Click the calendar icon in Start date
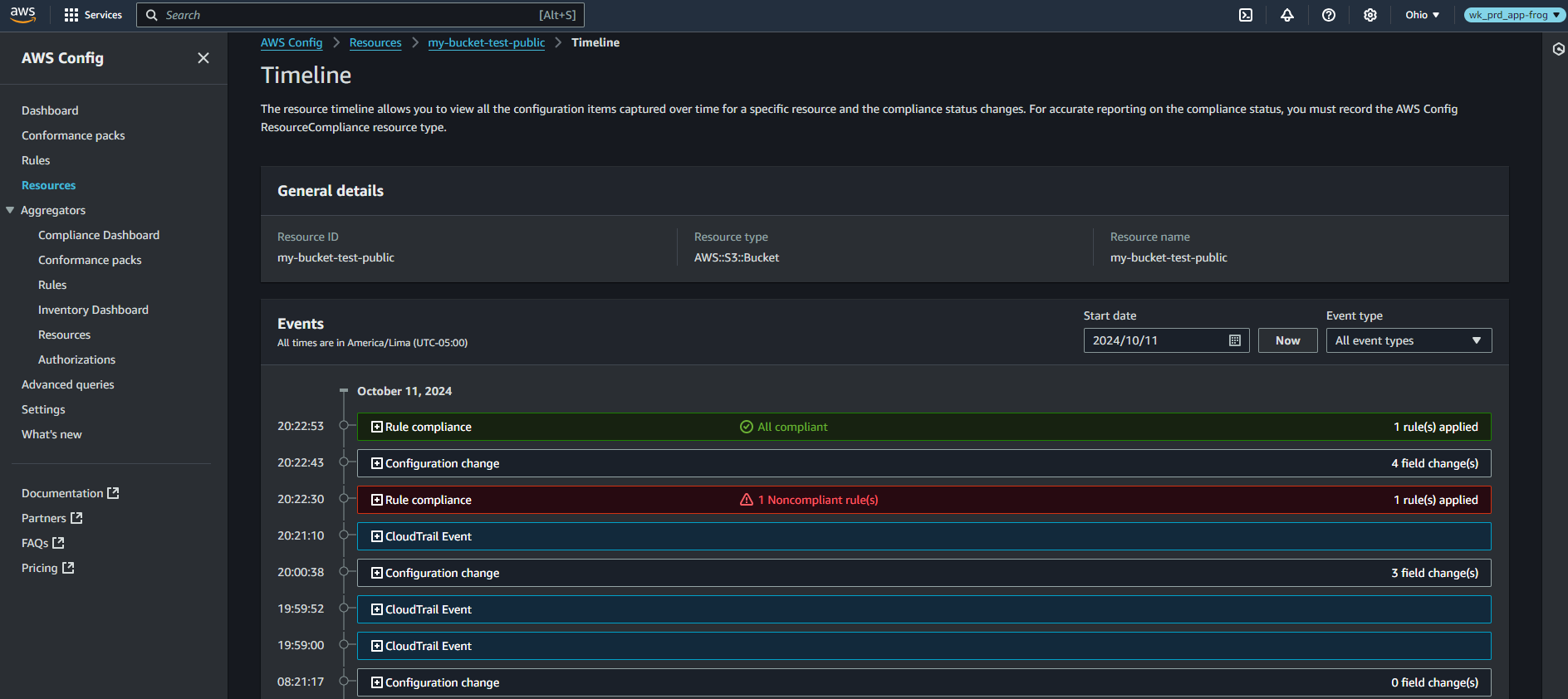The width and height of the screenshot is (1568, 699). pos(1235,340)
